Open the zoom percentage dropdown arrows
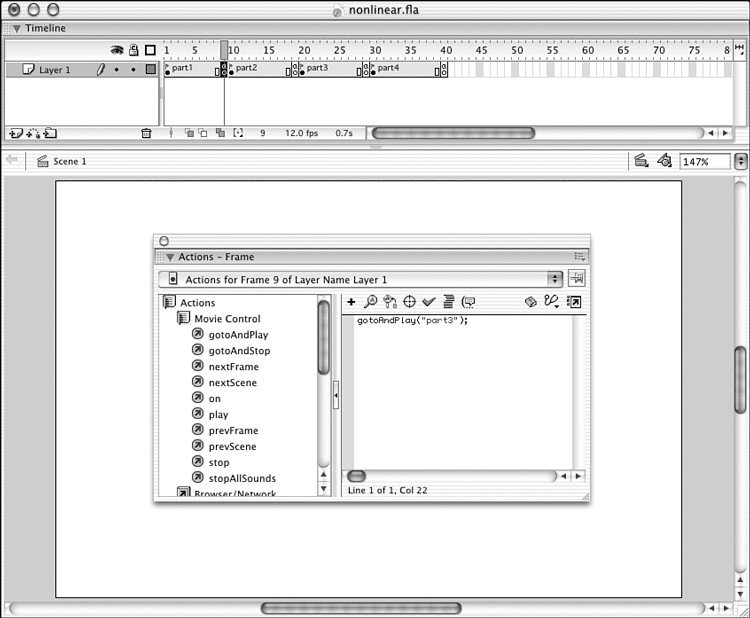Screen dimensions: 750x618 click(740, 162)
